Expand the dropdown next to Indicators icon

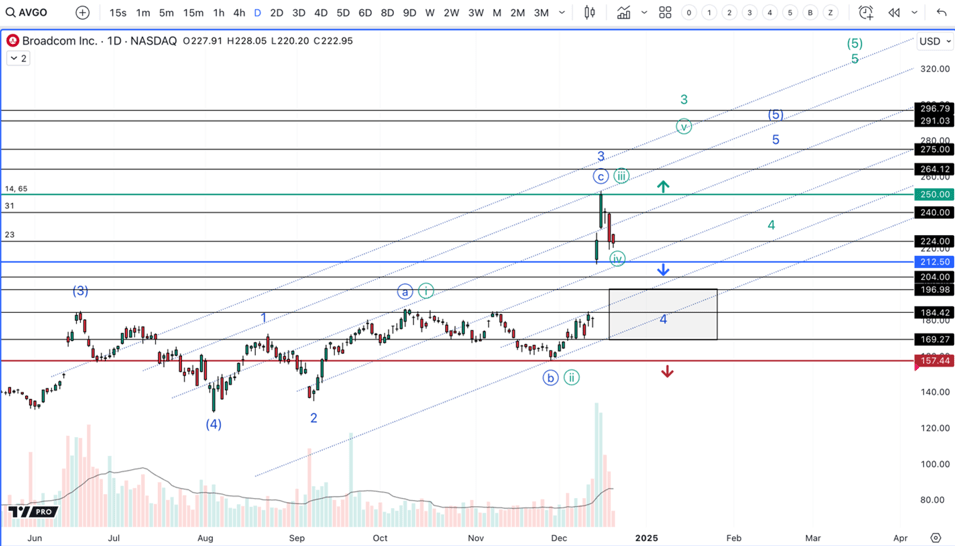(x=643, y=13)
